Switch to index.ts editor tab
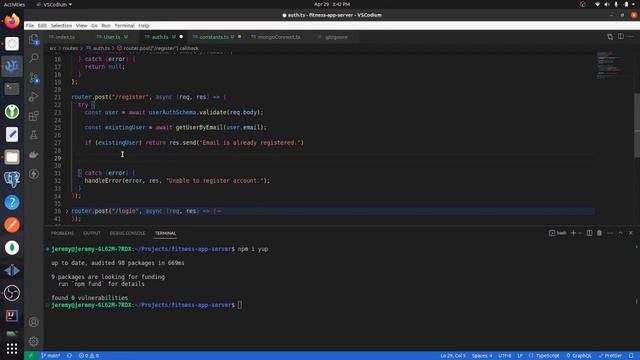The width and height of the screenshot is (640, 360). click(65, 37)
